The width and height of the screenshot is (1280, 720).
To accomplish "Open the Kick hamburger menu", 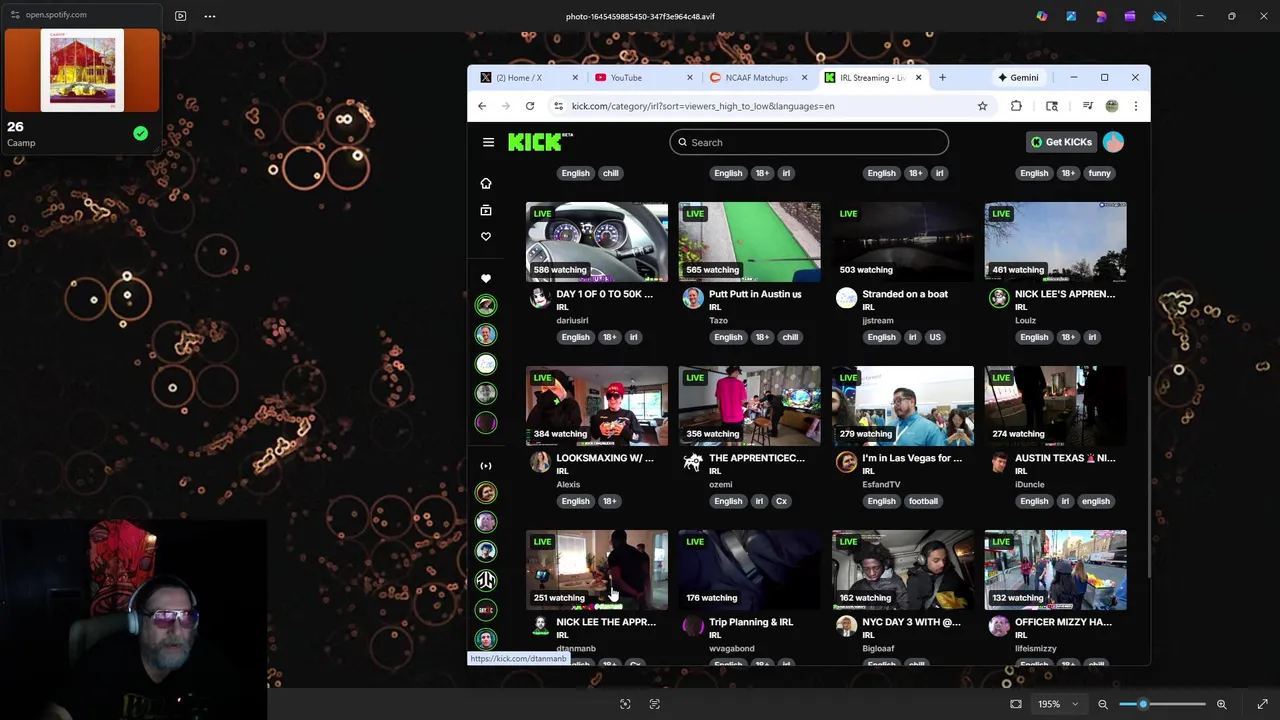I will [488, 142].
